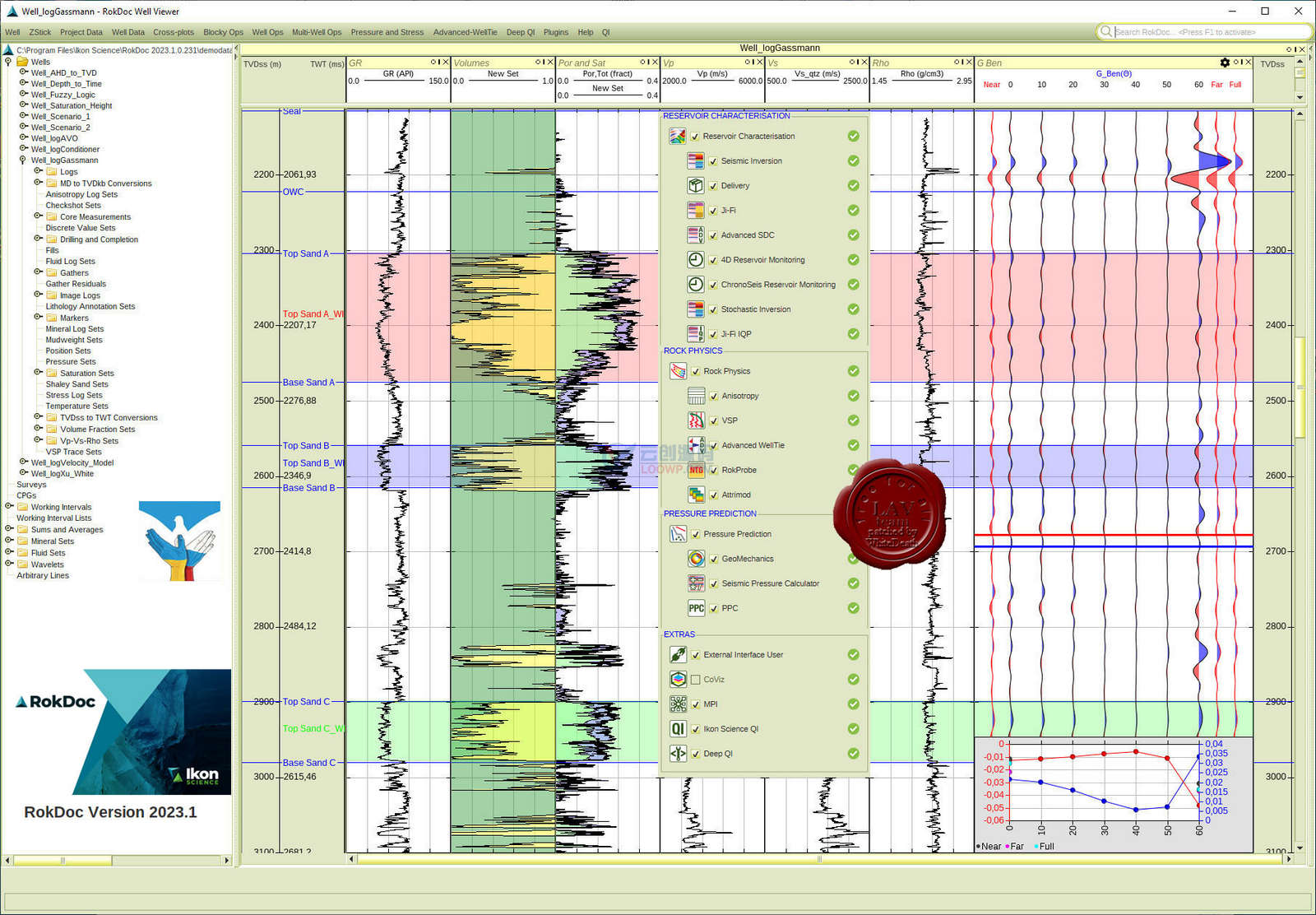
Task: Expand the Gathers folder
Action: (x=38, y=272)
